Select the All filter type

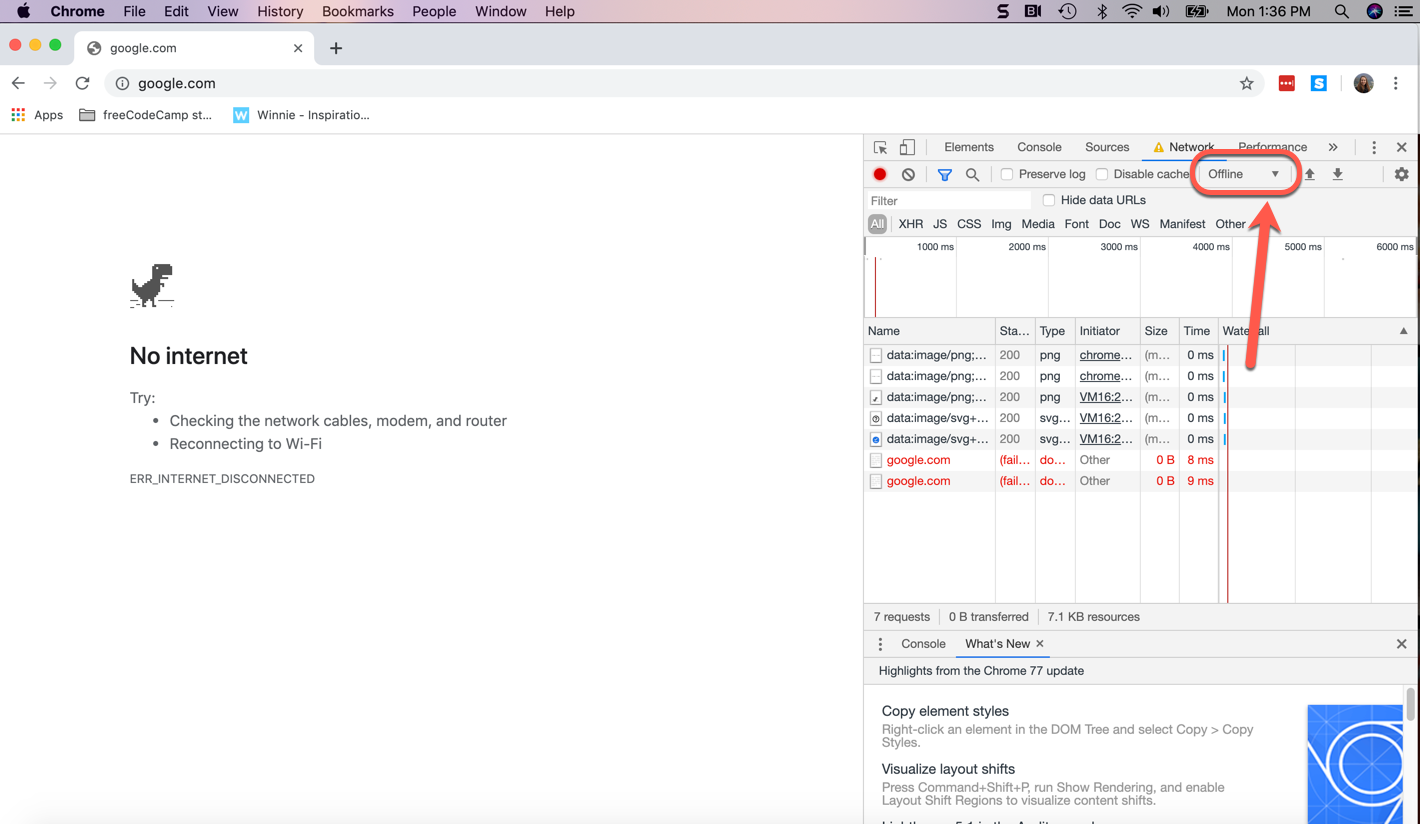pyautogui.click(x=877, y=224)
